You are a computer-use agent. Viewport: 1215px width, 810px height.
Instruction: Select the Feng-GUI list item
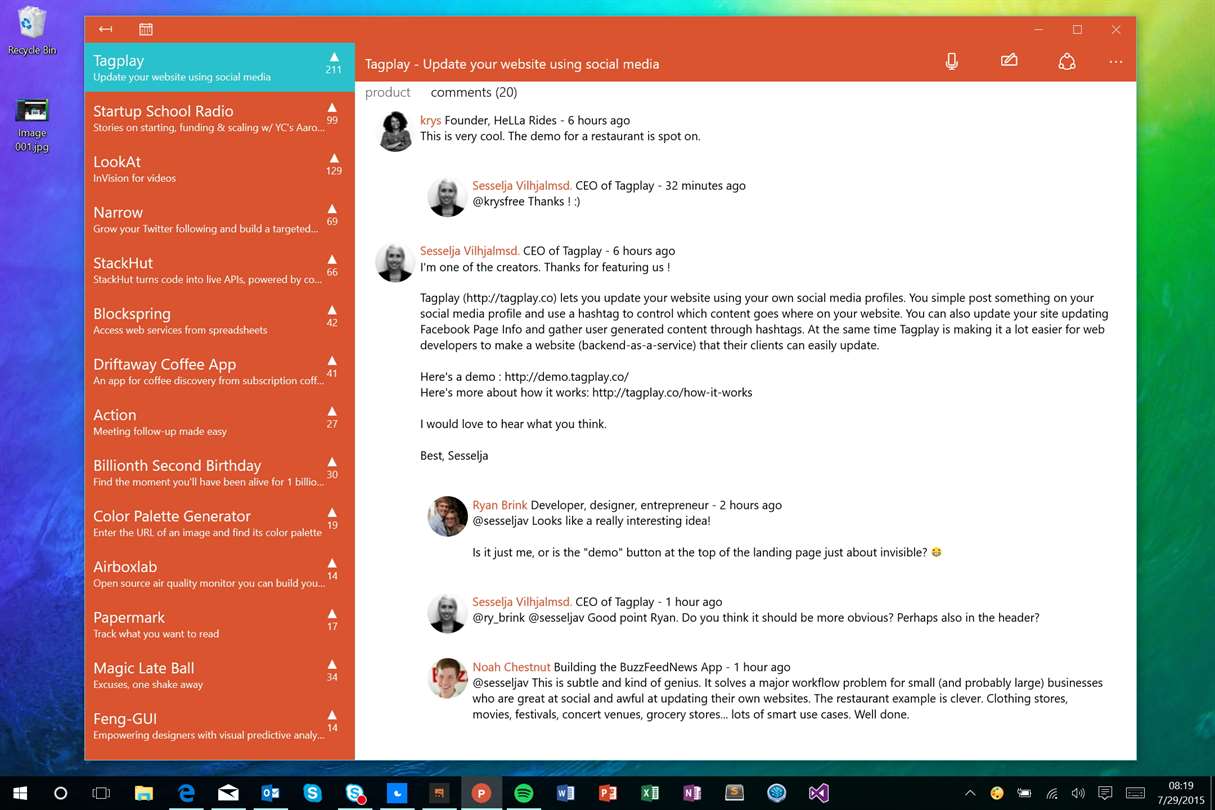pyautogui.click(x=220, y=725)
